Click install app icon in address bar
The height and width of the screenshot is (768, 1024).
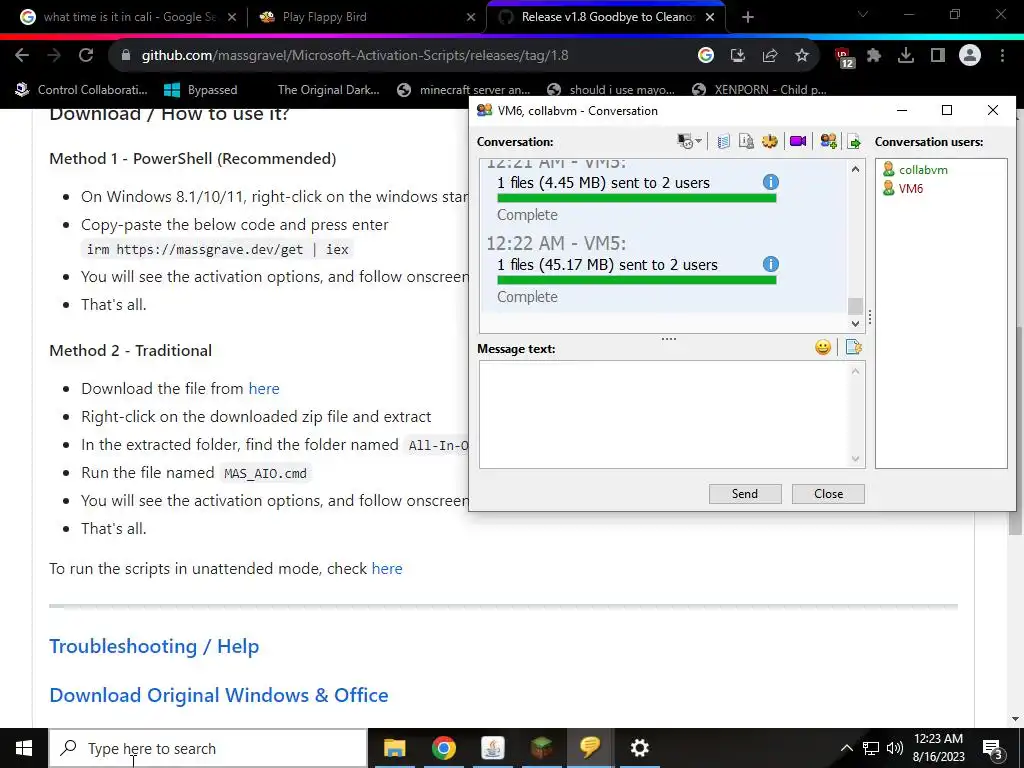738,56
